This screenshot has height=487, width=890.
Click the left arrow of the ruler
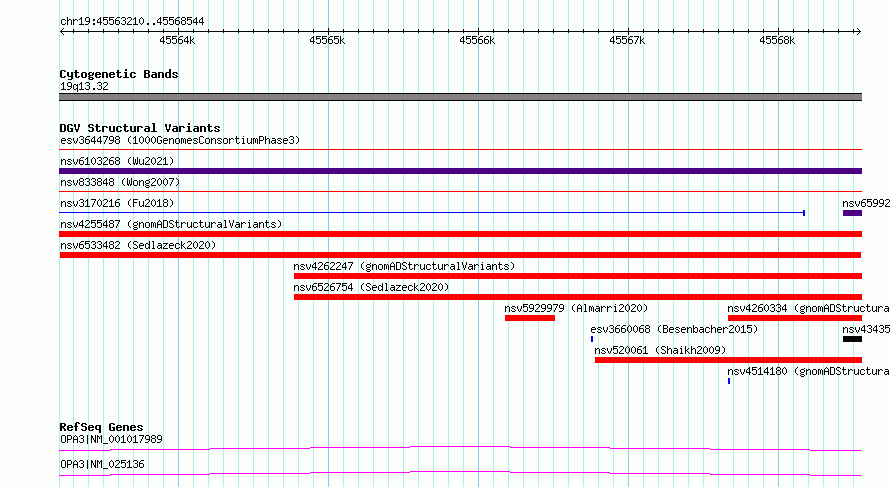click(x=62, y=31)
